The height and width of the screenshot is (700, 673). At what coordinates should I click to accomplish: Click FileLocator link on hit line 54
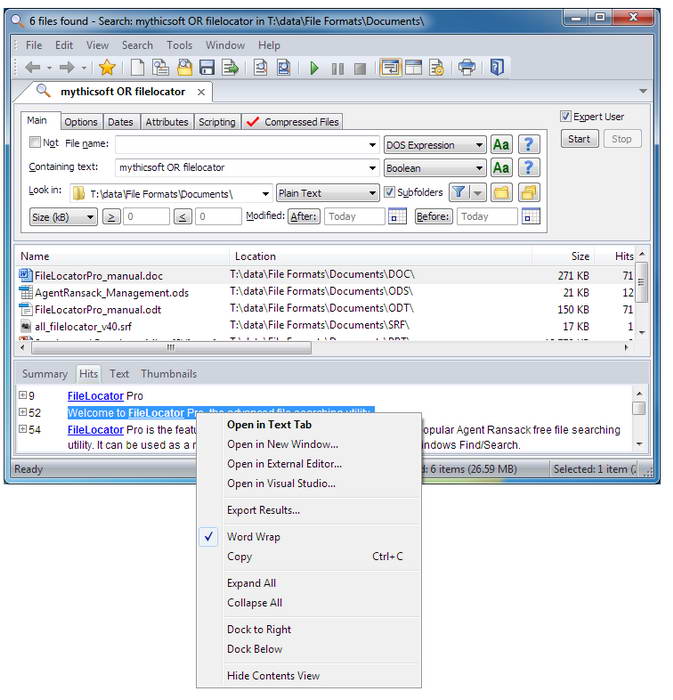pos(95,430)
